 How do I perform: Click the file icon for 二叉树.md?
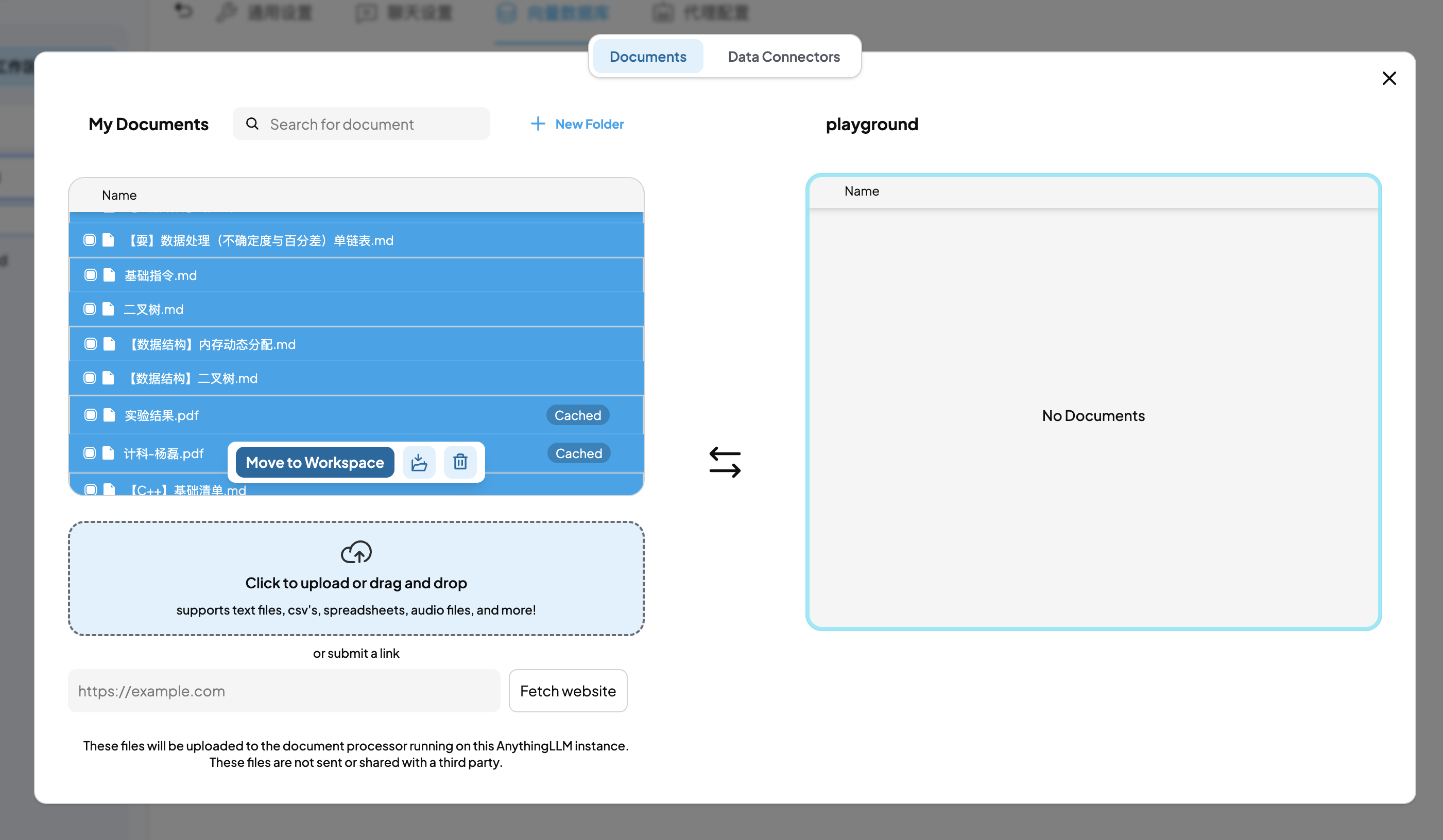(108, 309)
